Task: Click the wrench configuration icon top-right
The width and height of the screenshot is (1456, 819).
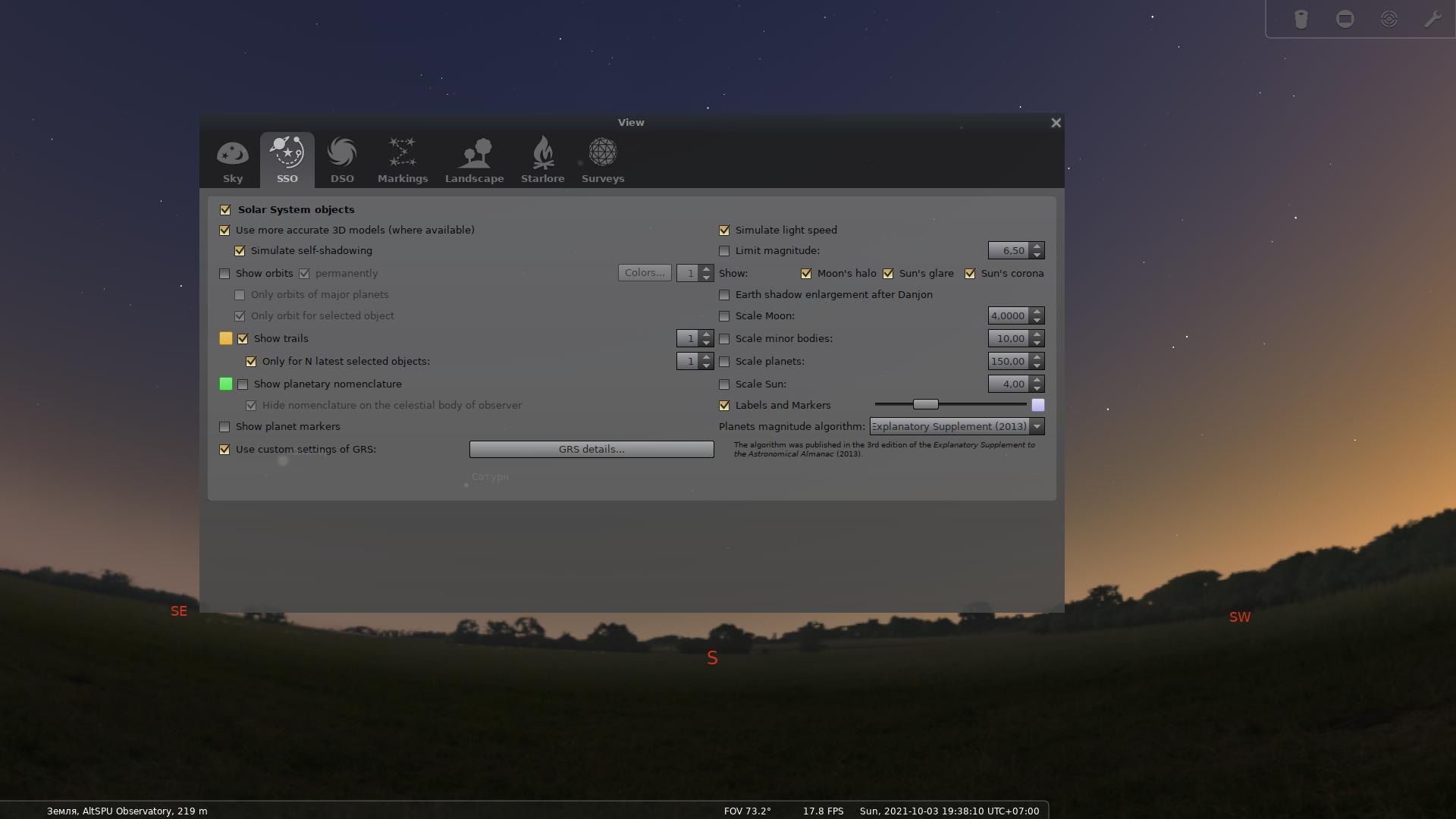Action: click(x=1433, y=18)
